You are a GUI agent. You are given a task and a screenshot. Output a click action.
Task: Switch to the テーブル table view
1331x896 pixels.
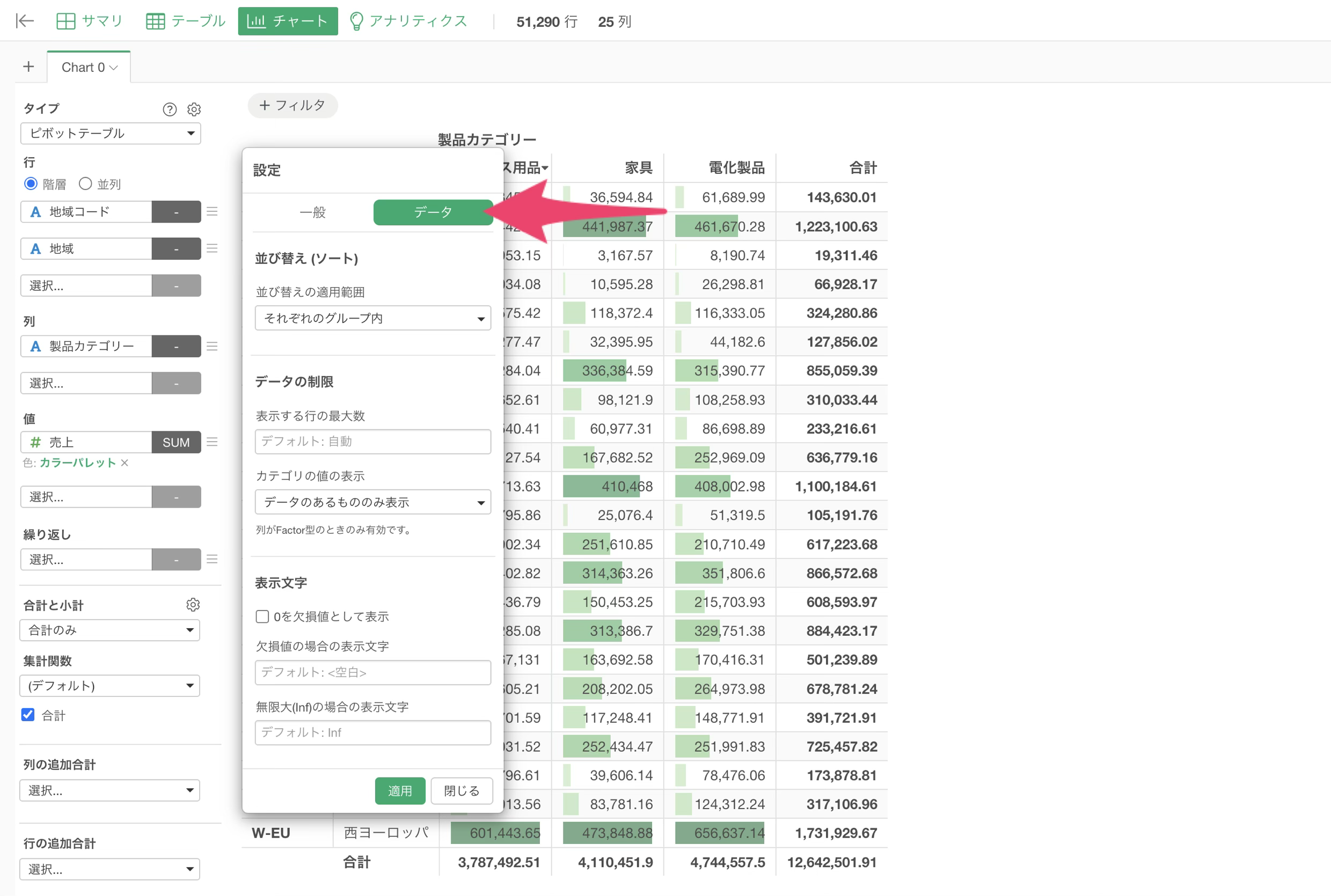coord(186,21)
